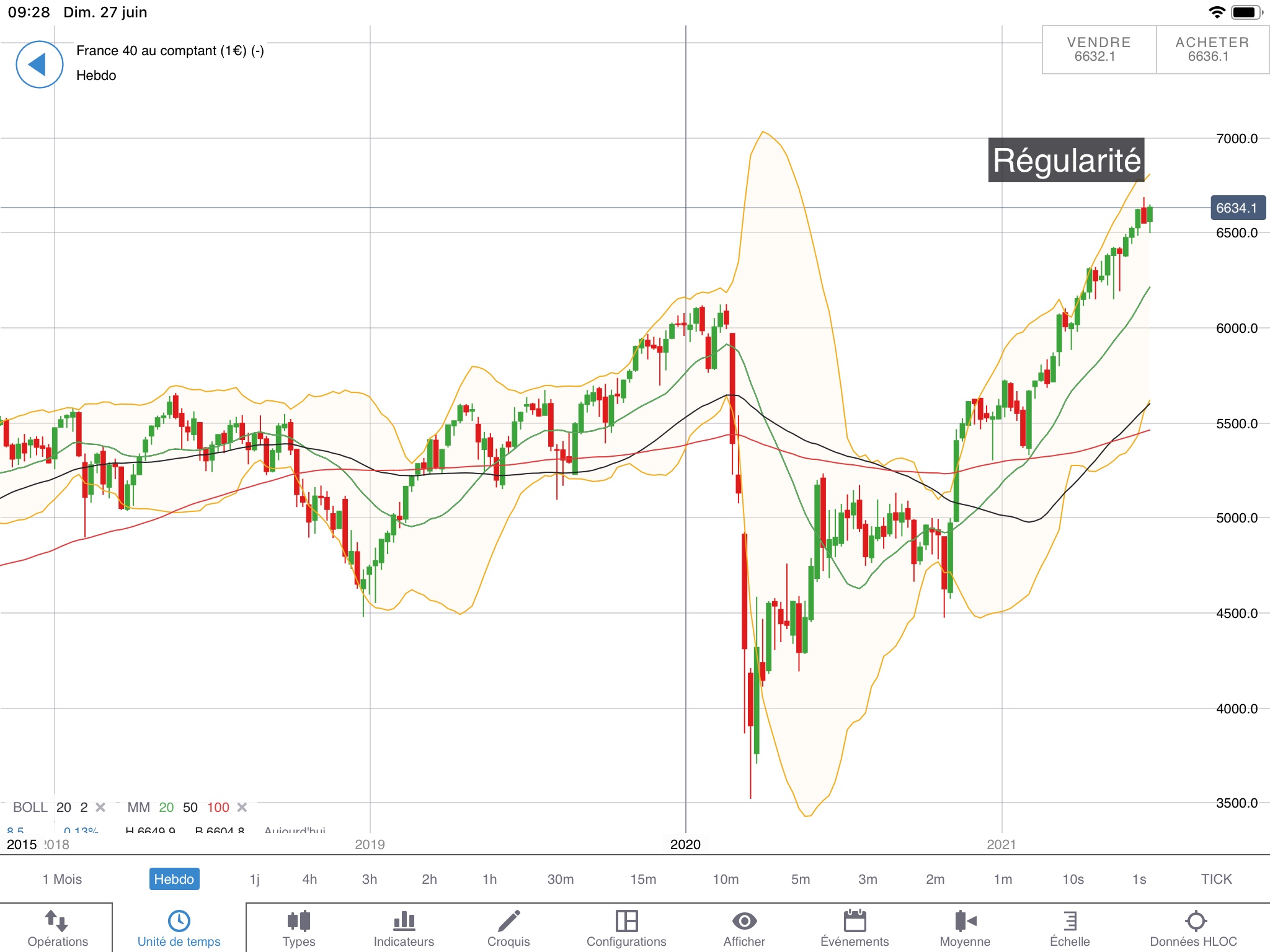Toggle Données HLOC display
The image size is (1270, 952).
1195,922
